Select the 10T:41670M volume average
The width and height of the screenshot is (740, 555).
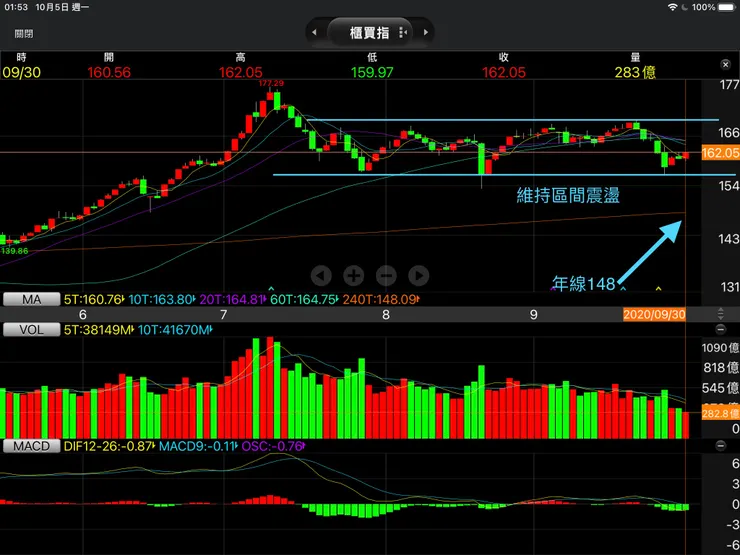click(175, 329)
